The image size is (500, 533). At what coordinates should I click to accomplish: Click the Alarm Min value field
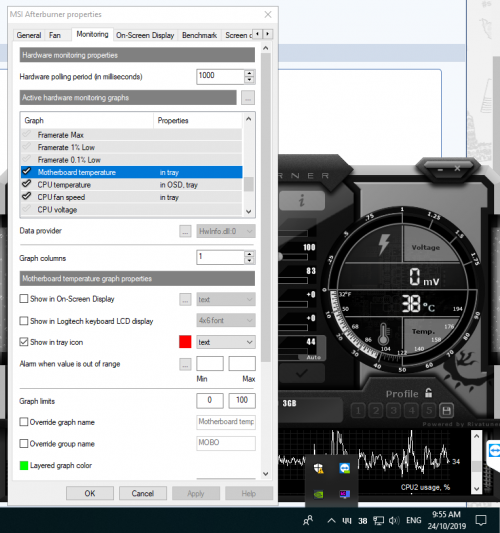click(210, 363)
